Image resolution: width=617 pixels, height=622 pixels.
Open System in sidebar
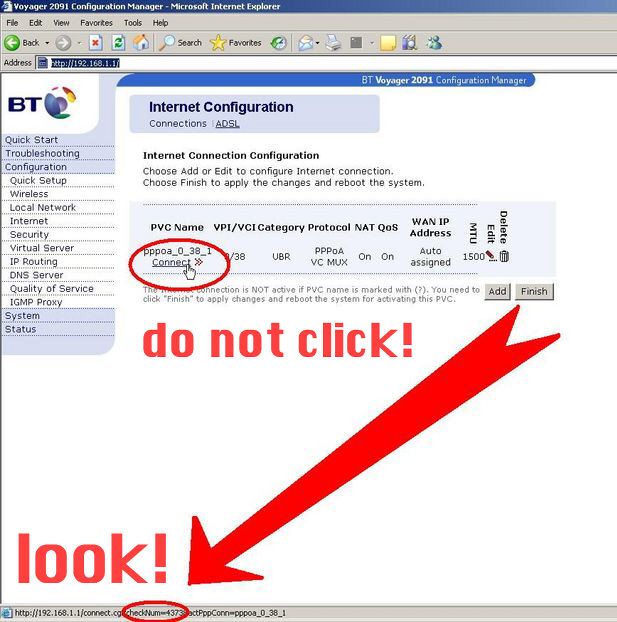[x=22, y=316]
